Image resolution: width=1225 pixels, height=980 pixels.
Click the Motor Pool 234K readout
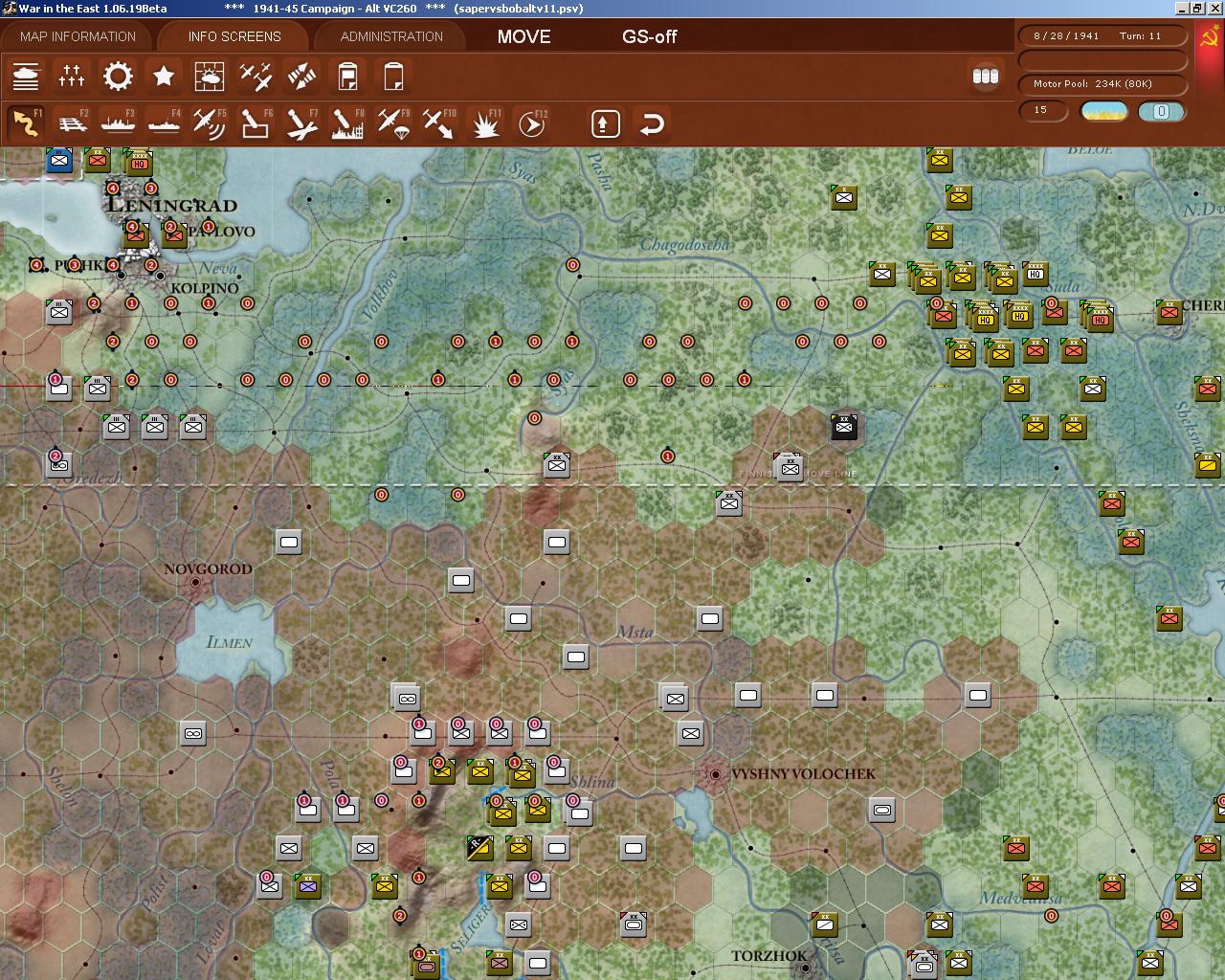(1103, 83)
